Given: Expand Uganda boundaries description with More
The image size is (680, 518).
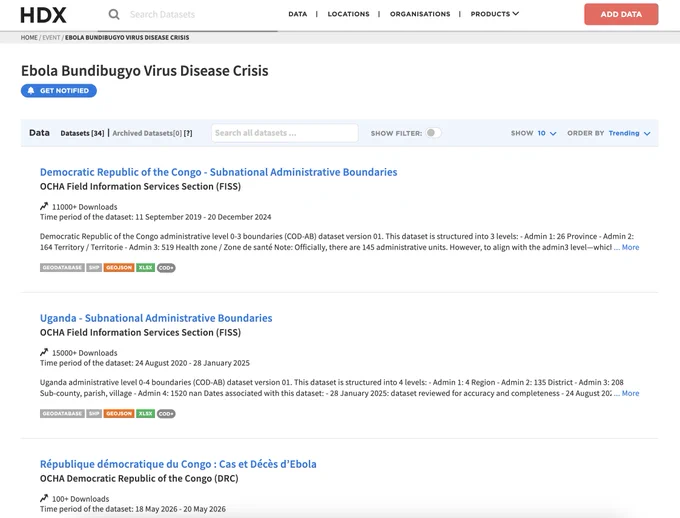Looking at the screenshot, I should coord(630,393).
